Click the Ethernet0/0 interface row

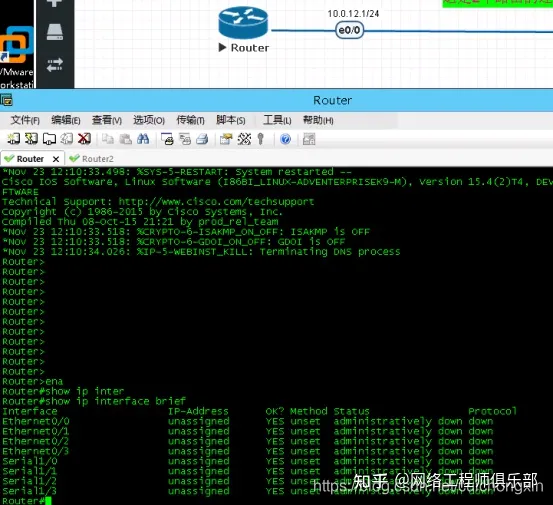click(248, 421)
